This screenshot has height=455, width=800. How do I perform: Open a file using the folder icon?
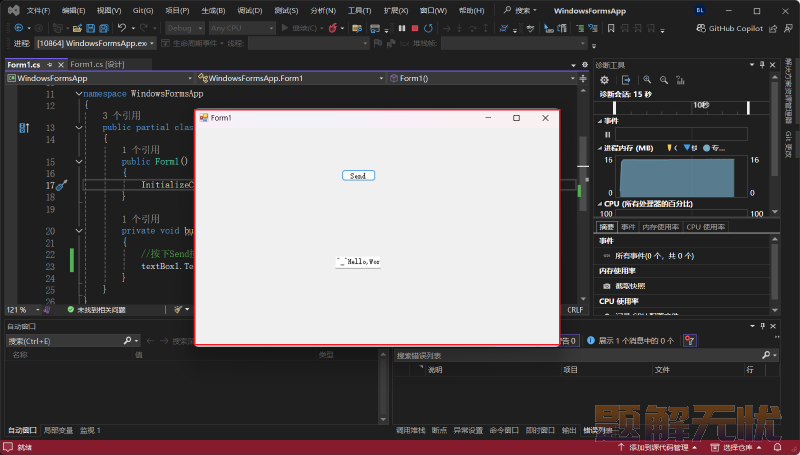tap(77, 29)
